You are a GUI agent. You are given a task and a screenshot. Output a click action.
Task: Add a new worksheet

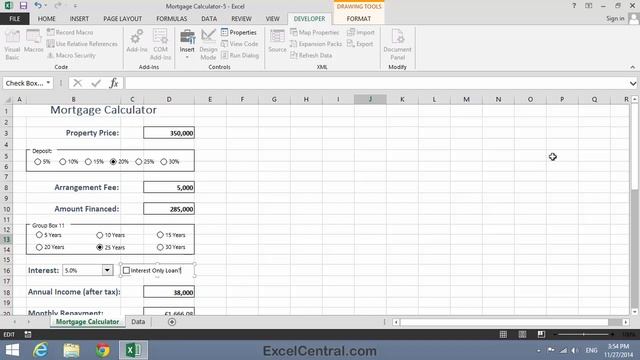pos(172,322)
